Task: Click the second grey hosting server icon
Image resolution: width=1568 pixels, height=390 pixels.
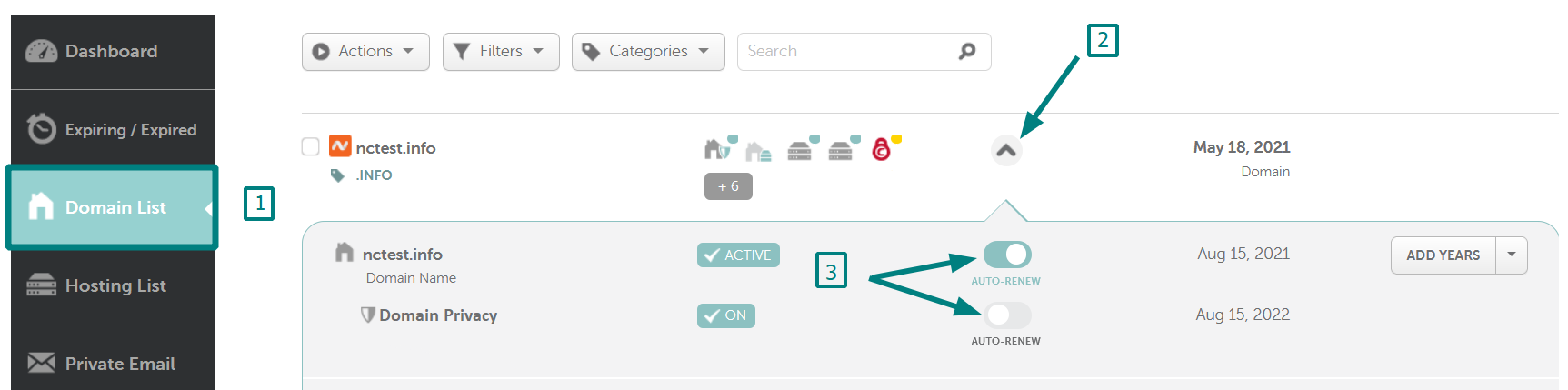Action: tap(841, 150)
